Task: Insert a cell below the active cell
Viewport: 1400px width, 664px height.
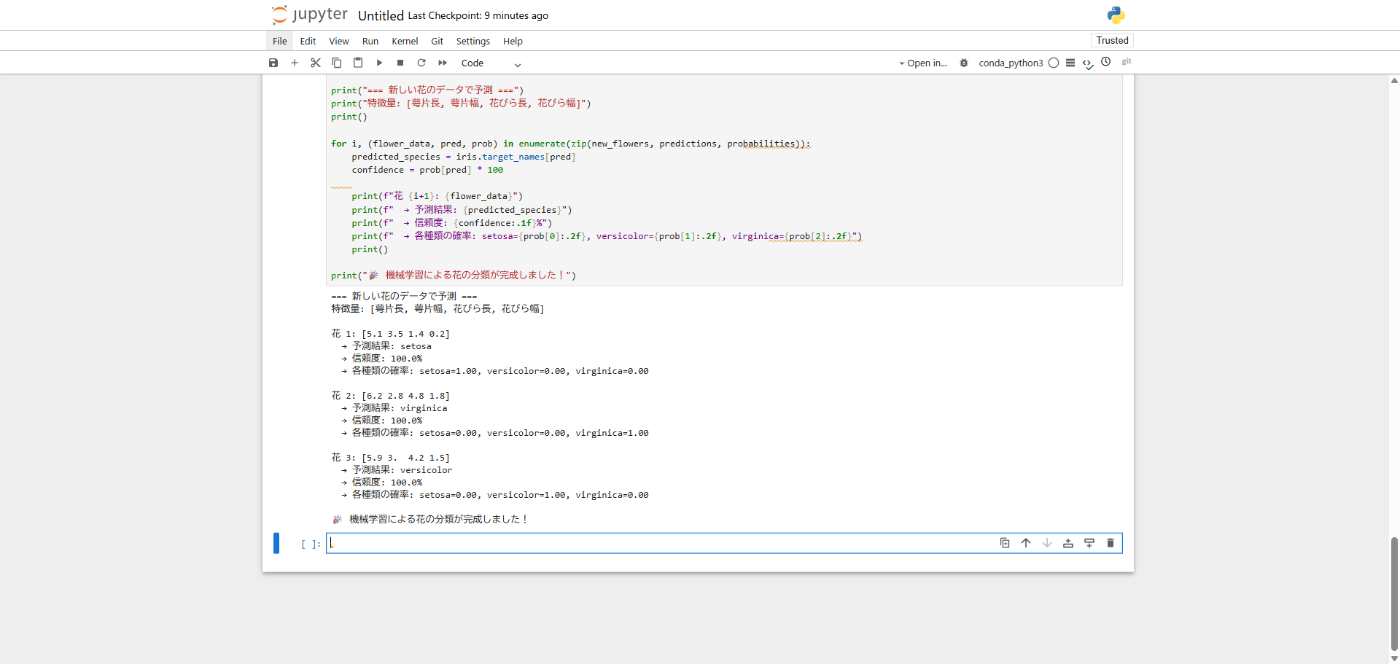Action: point(1089,543)
